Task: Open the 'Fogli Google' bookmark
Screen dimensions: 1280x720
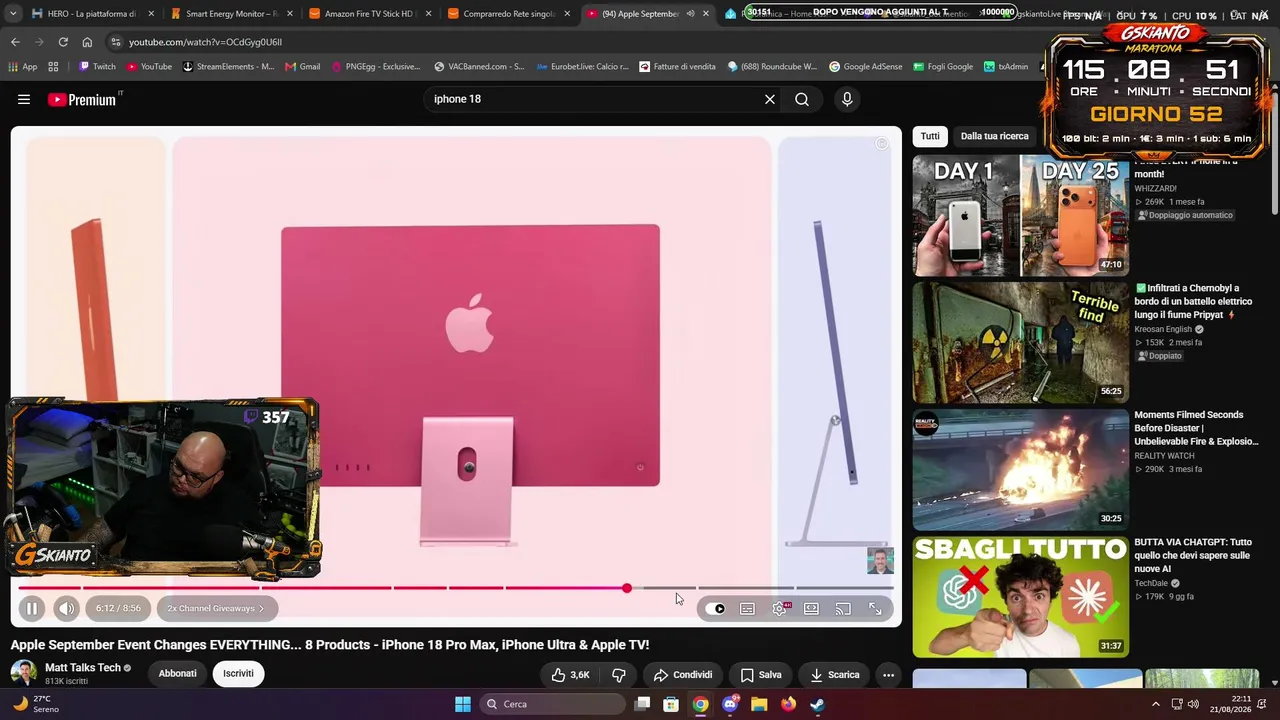Action: tap(943, 67)
